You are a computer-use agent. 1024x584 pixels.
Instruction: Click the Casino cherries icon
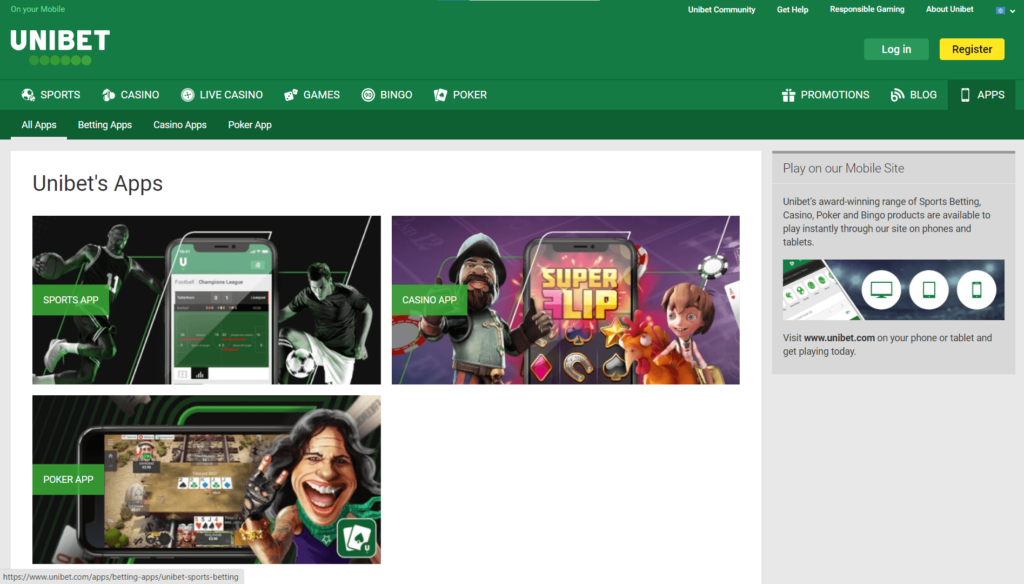pyautogui.click(x=108, y=95)
